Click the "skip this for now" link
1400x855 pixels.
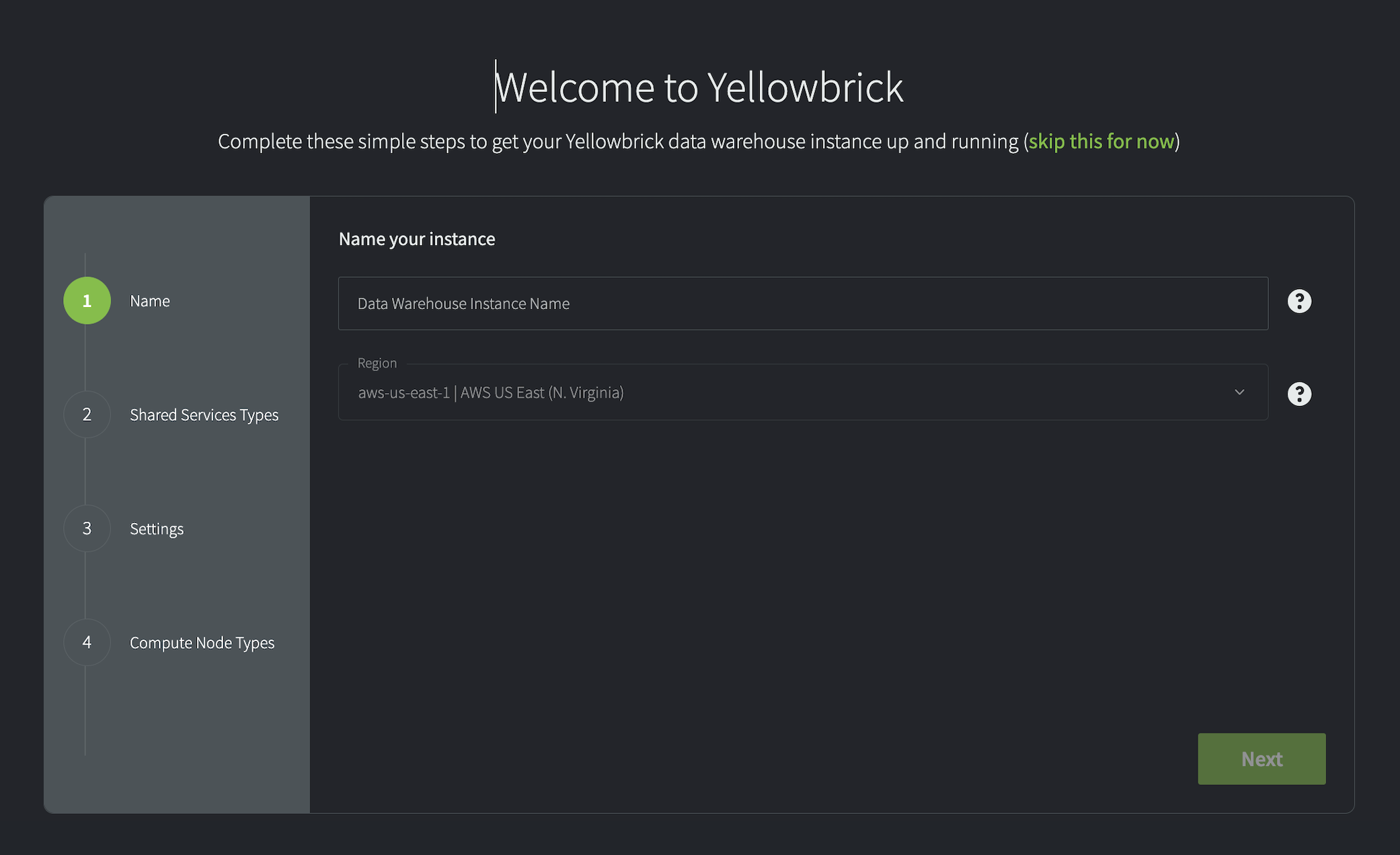point(1101,141)
